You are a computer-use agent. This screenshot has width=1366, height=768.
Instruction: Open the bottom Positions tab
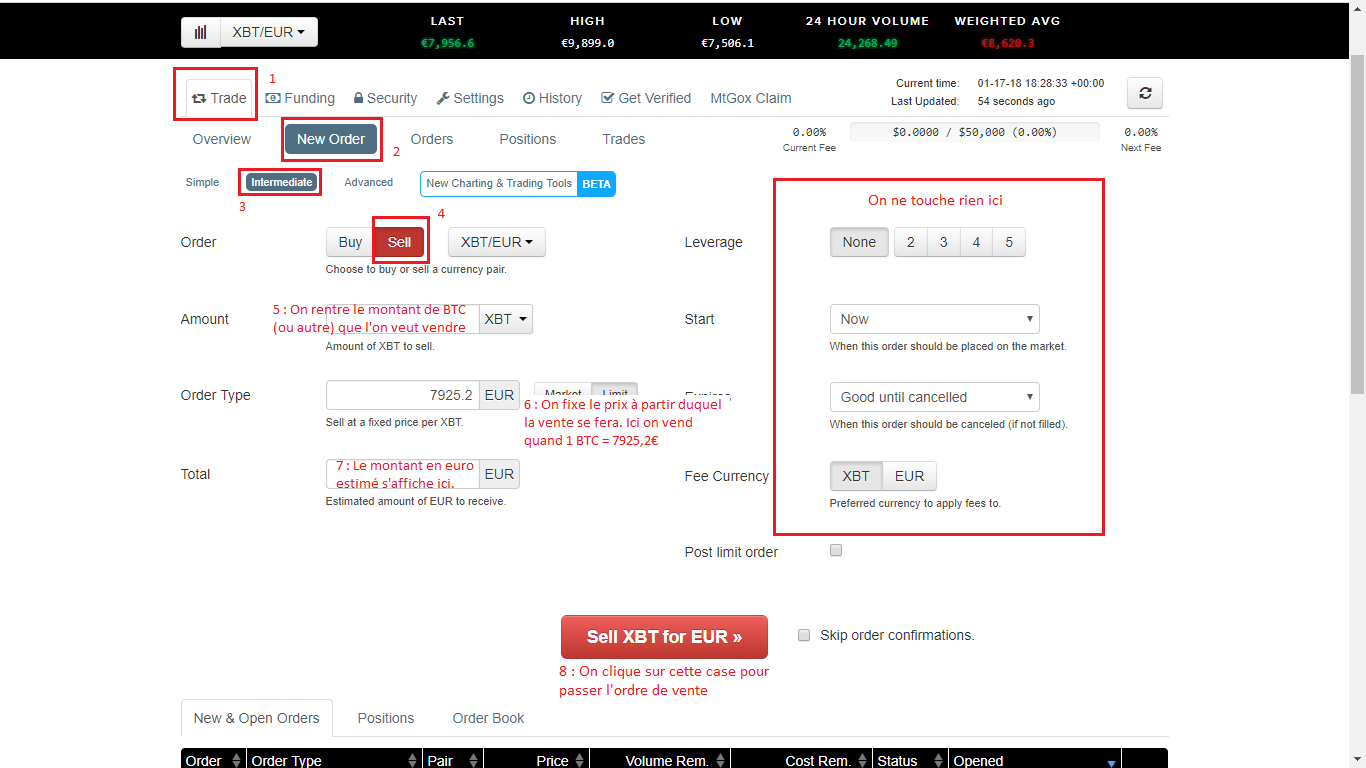tap(386, 718)
